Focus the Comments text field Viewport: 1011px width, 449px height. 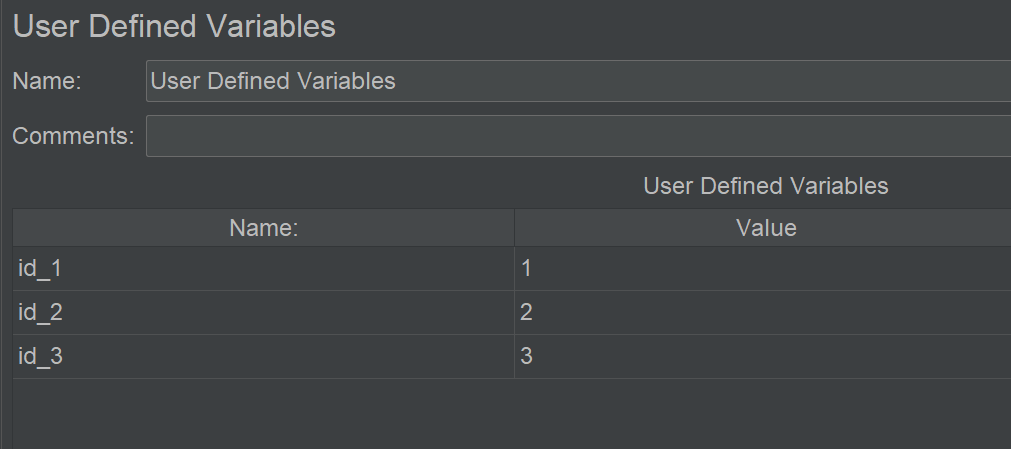coord(578,136)
